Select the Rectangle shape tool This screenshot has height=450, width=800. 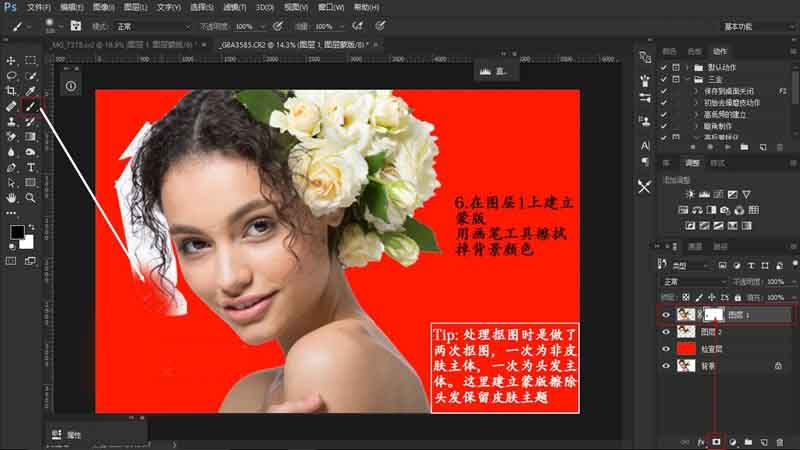tap(30, 183)
